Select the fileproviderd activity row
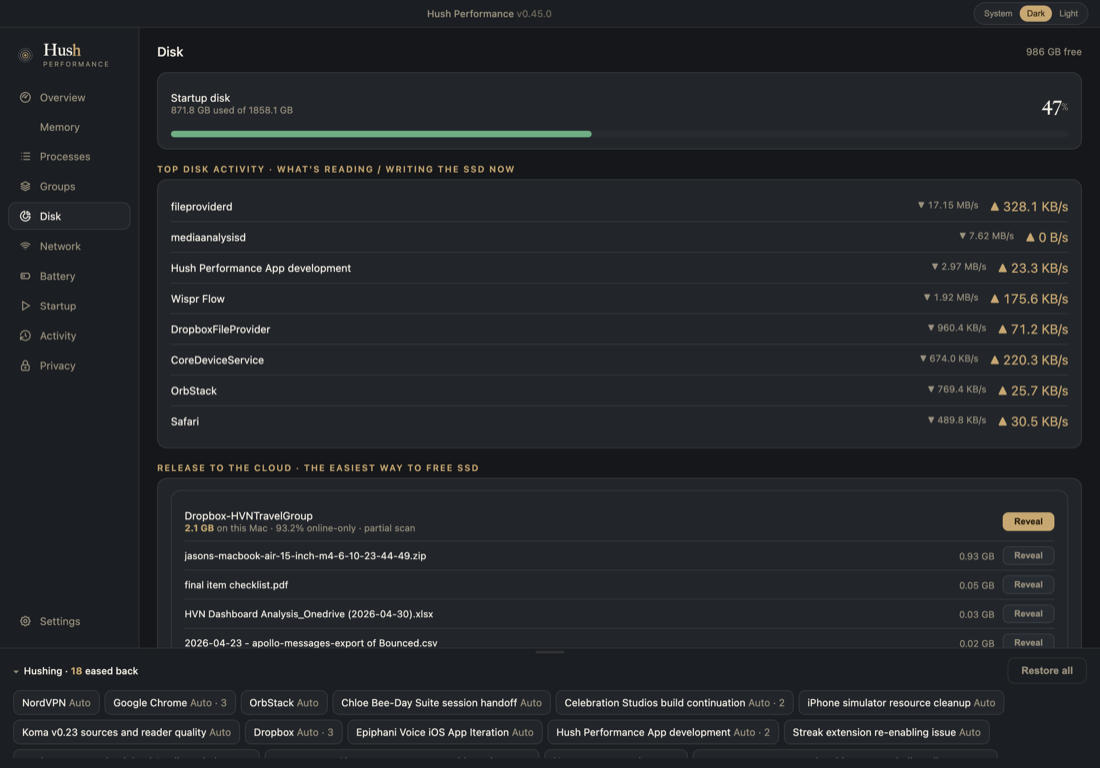 619,206
